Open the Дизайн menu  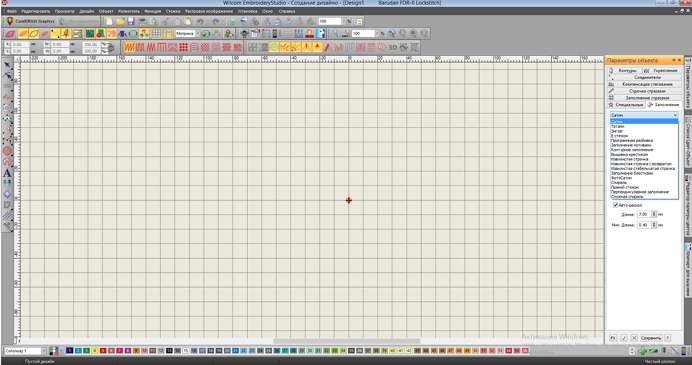coord(86,11)
